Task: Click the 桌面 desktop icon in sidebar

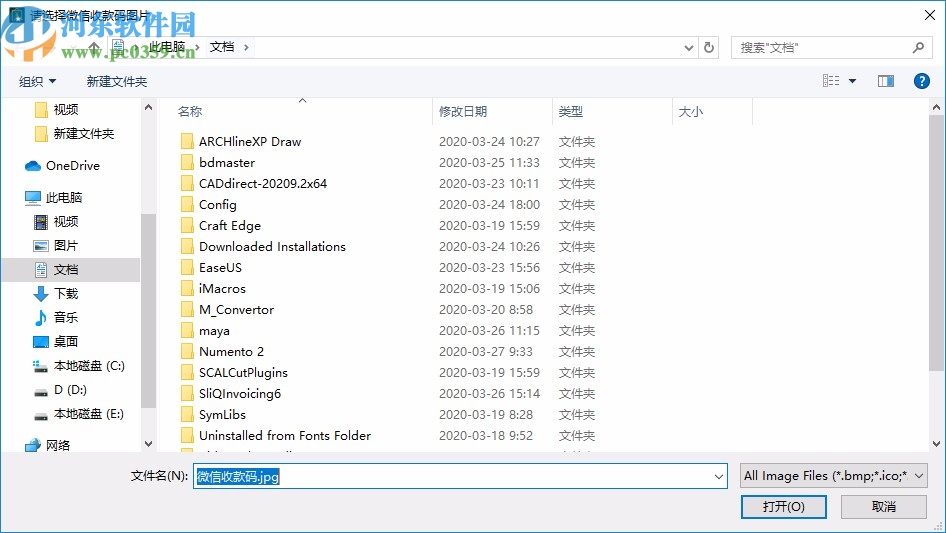Action: [x=40, y=342]
